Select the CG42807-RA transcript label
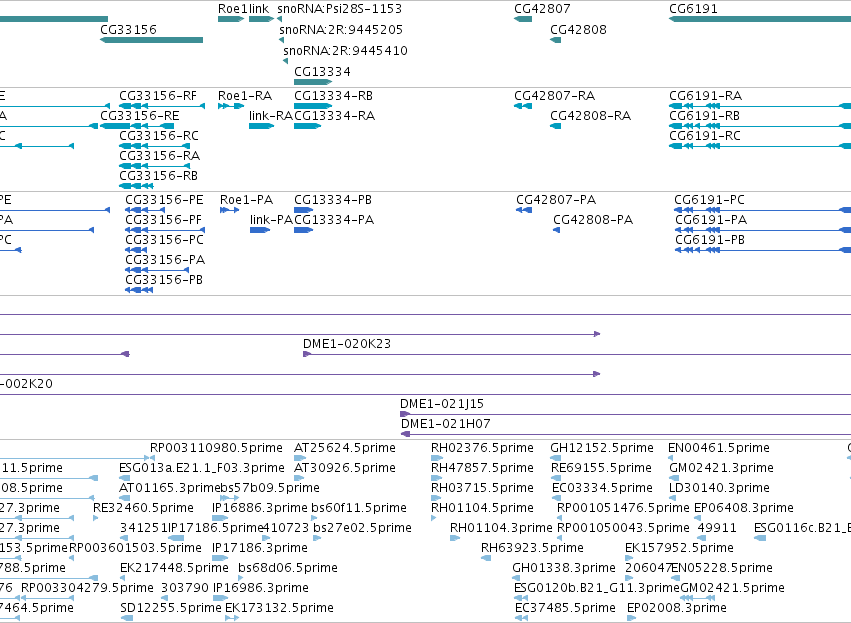 pos(555,96)
